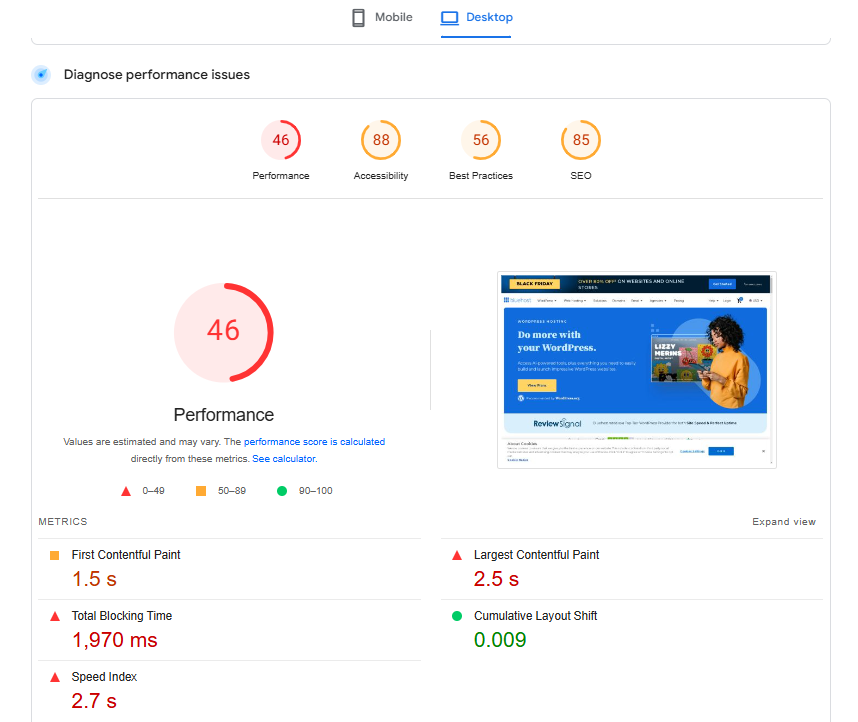
Task: Click the large Performance heading below gauge
Action: coord(224,415)
